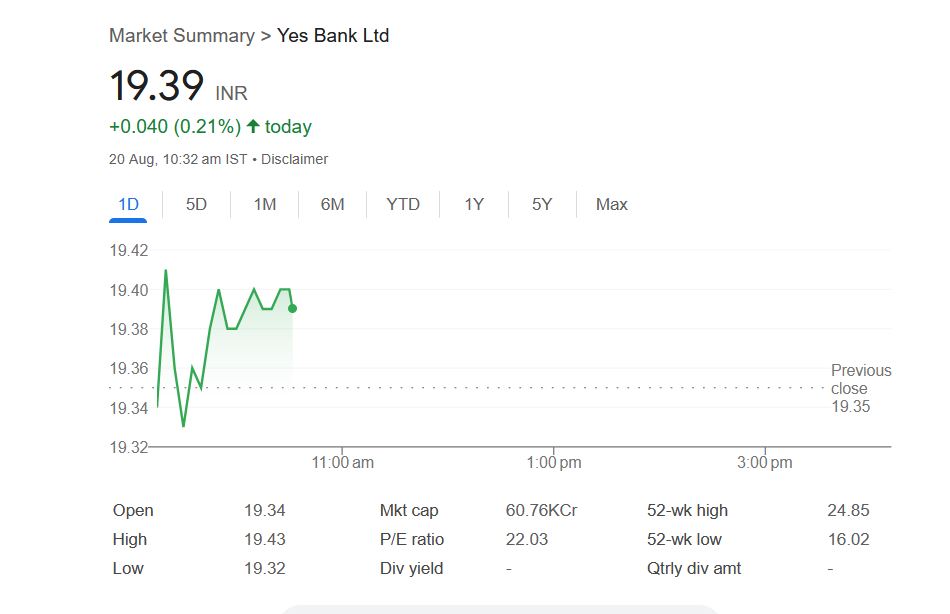Click the Yes Bank Ltd title
The image size is (950, 614).
pyautogui.click(x=333, y=36)
